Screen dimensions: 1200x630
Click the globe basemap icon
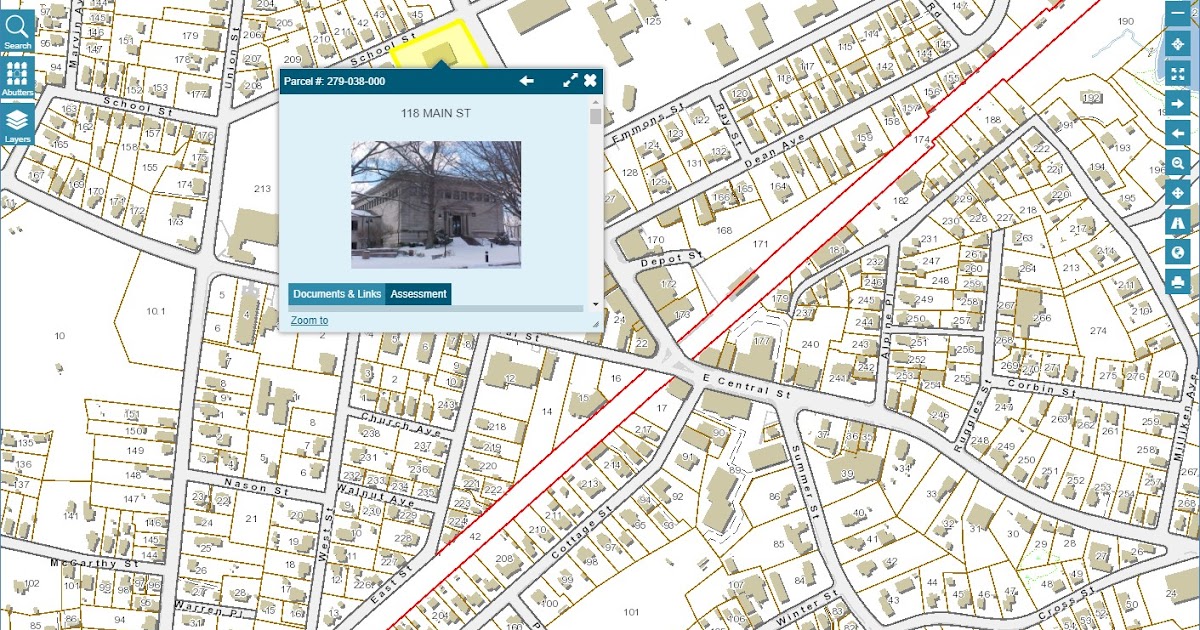pyautogui.click(x=1178, y=252)
